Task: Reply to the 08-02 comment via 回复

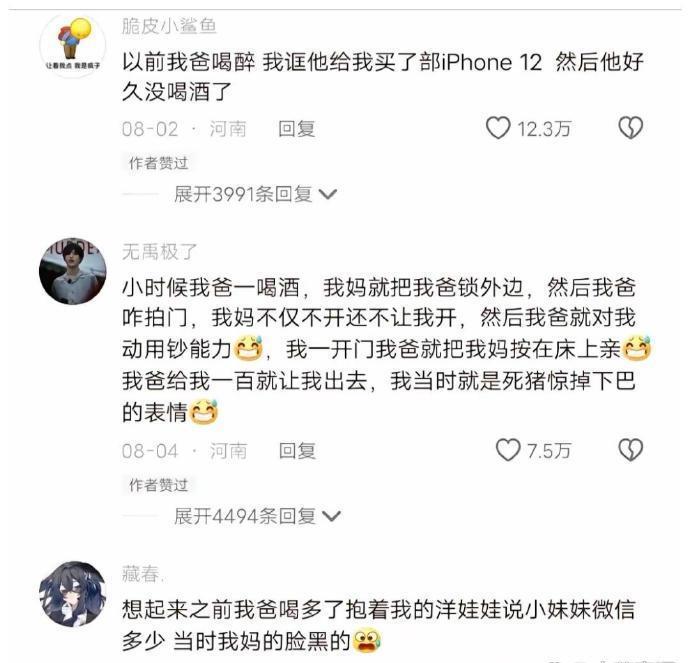Action: point(297,129)
